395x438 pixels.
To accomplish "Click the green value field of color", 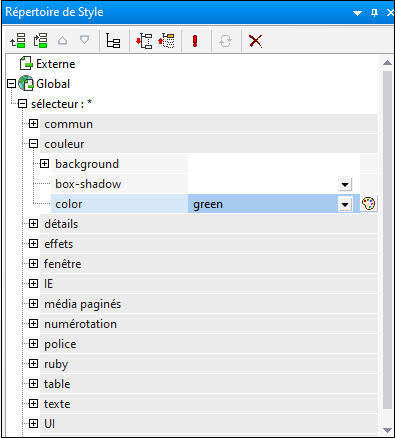I will [x=263, y=204].
